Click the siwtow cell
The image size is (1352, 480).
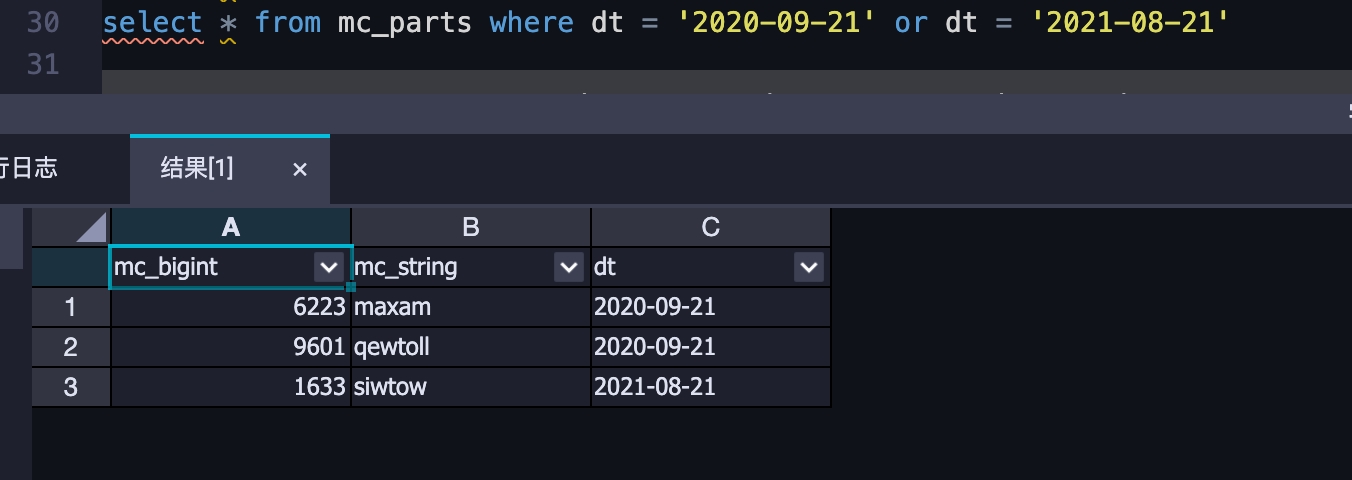(x=471, y=387)
